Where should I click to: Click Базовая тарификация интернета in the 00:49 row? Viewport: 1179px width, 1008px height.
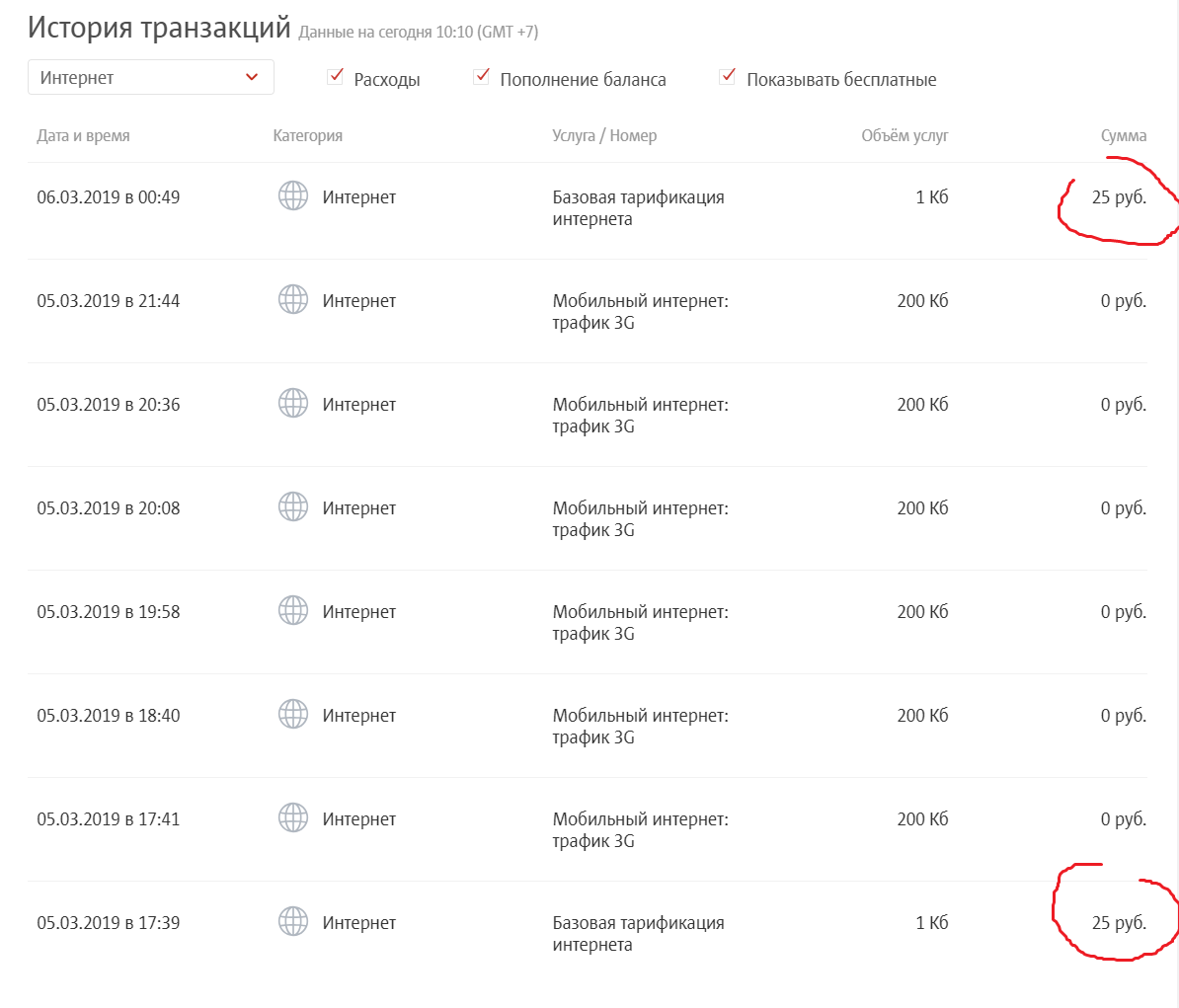click(638, 207)
